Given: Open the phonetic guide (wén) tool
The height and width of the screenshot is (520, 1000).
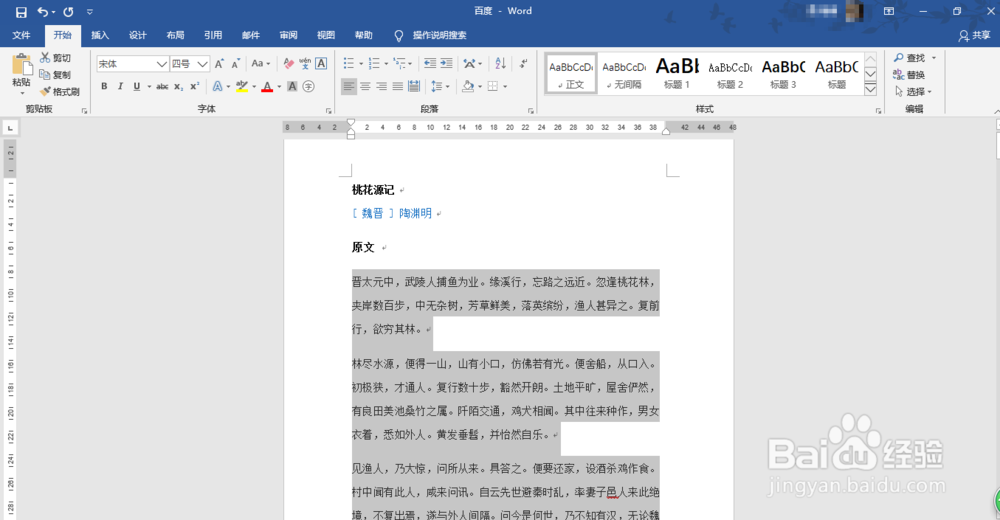Looking at the screenshot, I should pos(305,64).
